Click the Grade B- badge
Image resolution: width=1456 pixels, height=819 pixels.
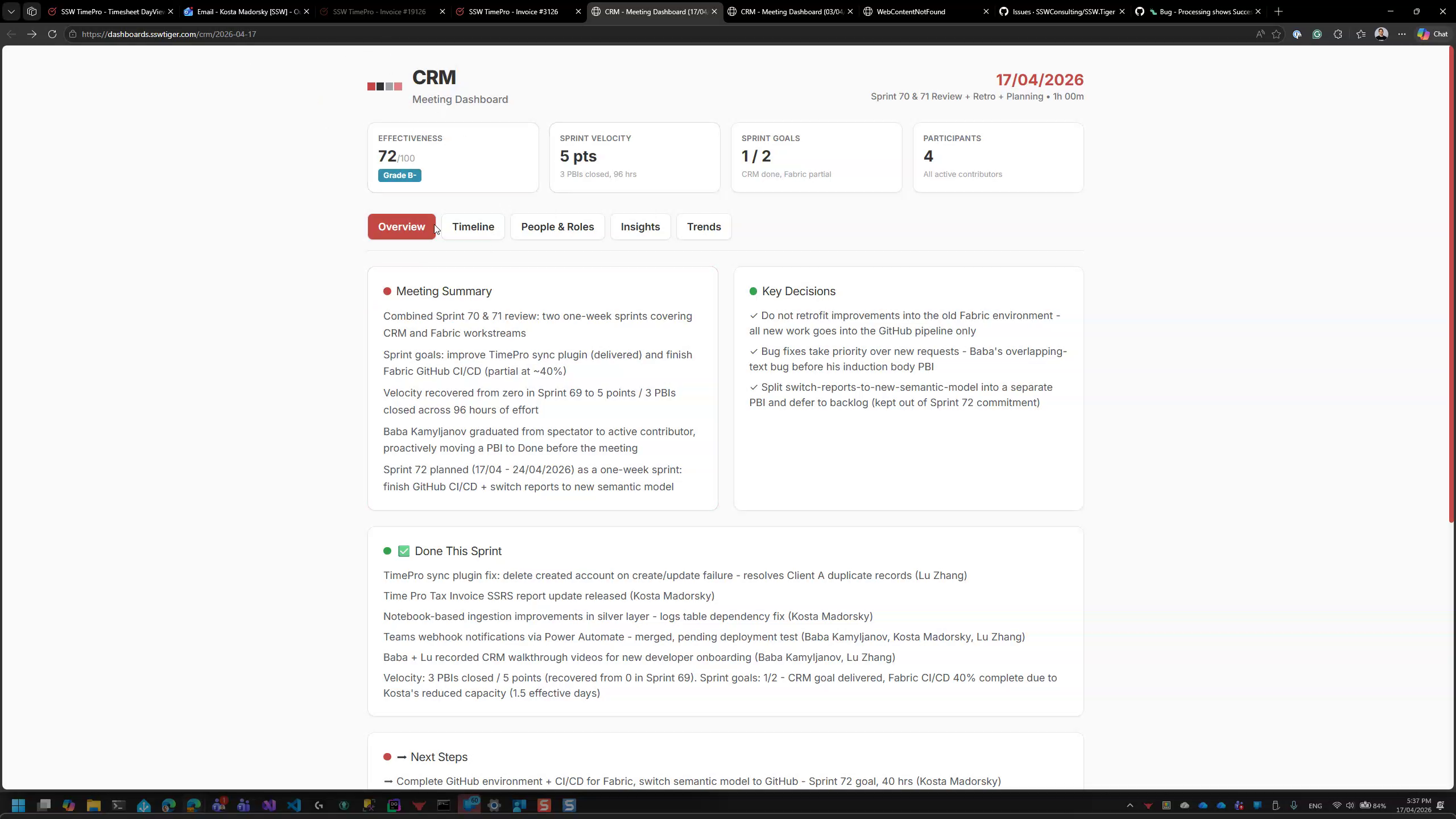(400, 175)
